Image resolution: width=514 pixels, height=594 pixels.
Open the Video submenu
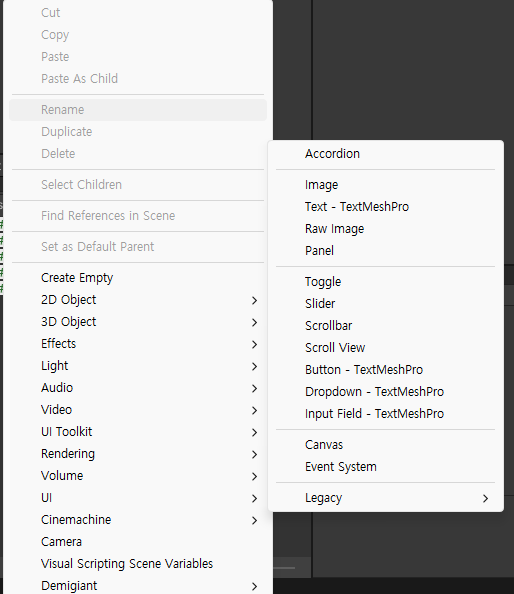[138, 410]
